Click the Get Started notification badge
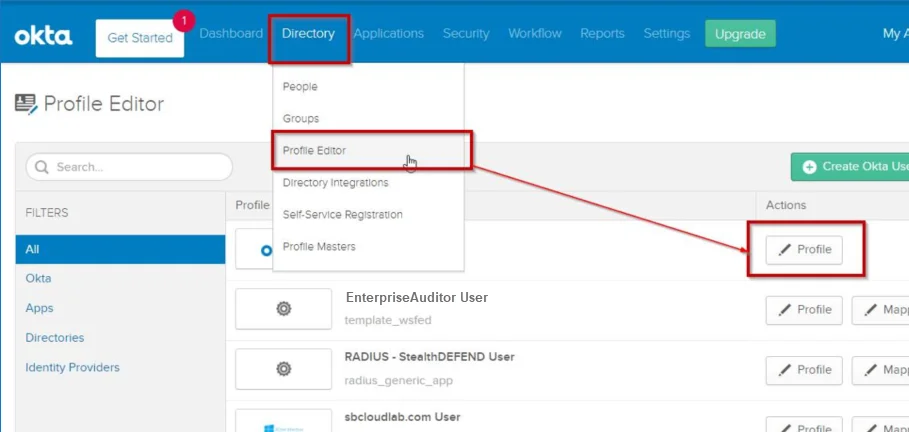This screenshot has width=909, height=432. (184, 21)
